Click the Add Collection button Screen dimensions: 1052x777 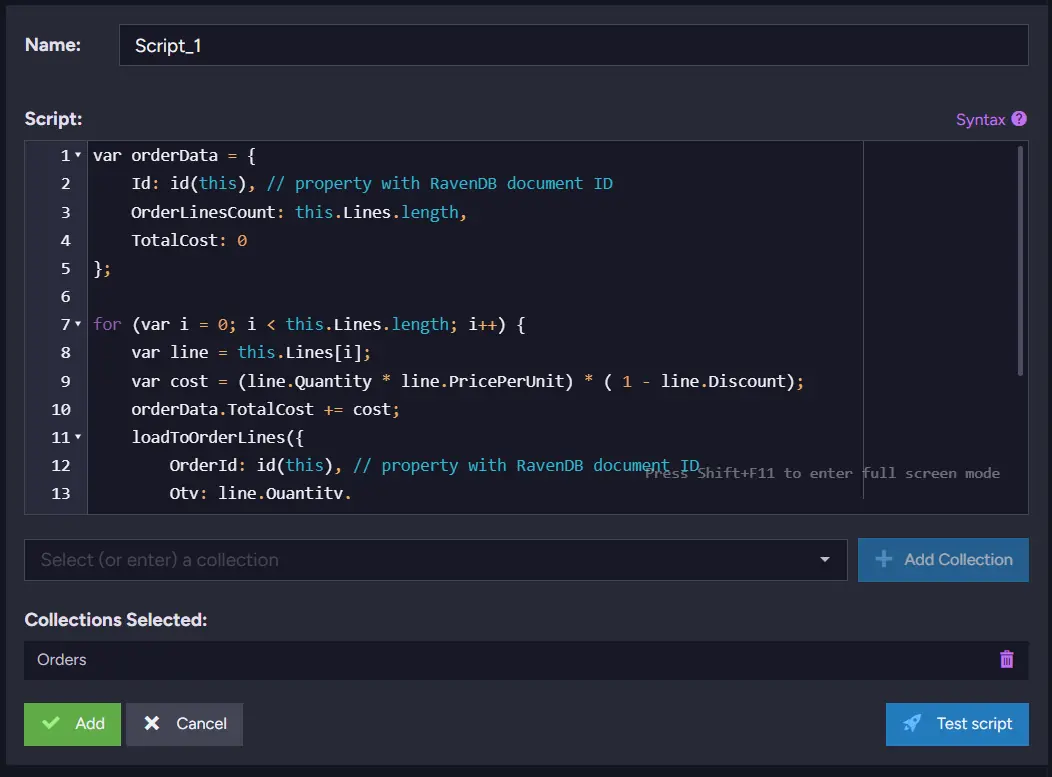pos(943,560)
